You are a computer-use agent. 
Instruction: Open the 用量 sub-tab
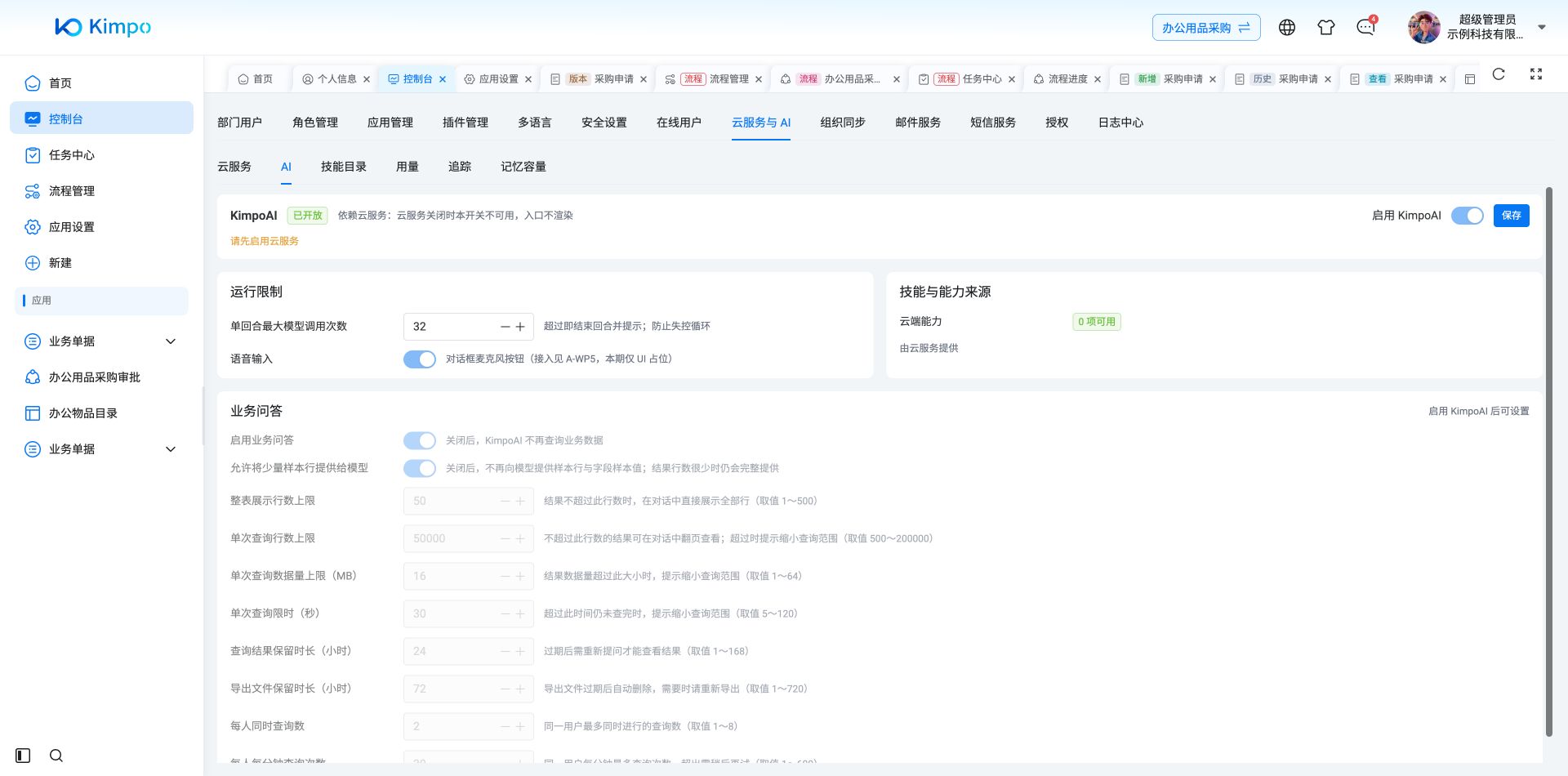click(408, 167)
